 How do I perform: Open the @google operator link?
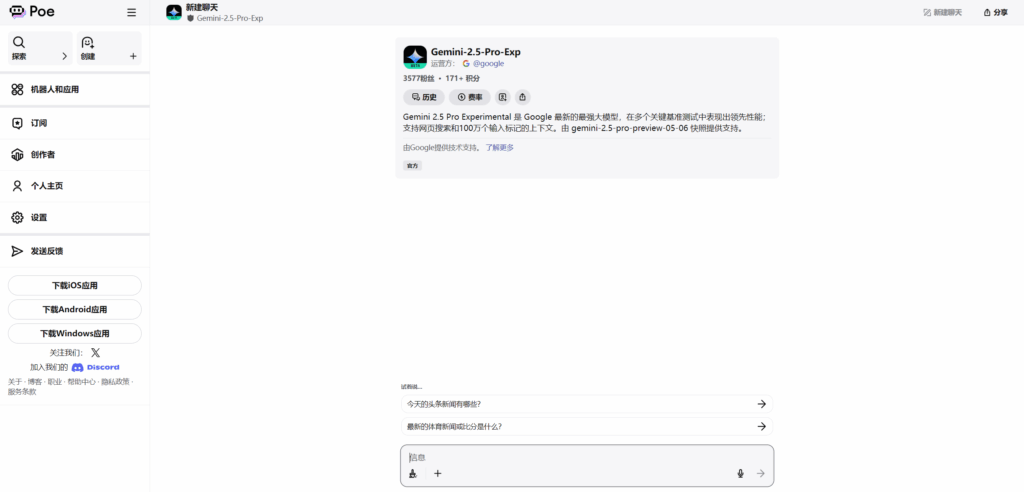click(x=483, y=63)
